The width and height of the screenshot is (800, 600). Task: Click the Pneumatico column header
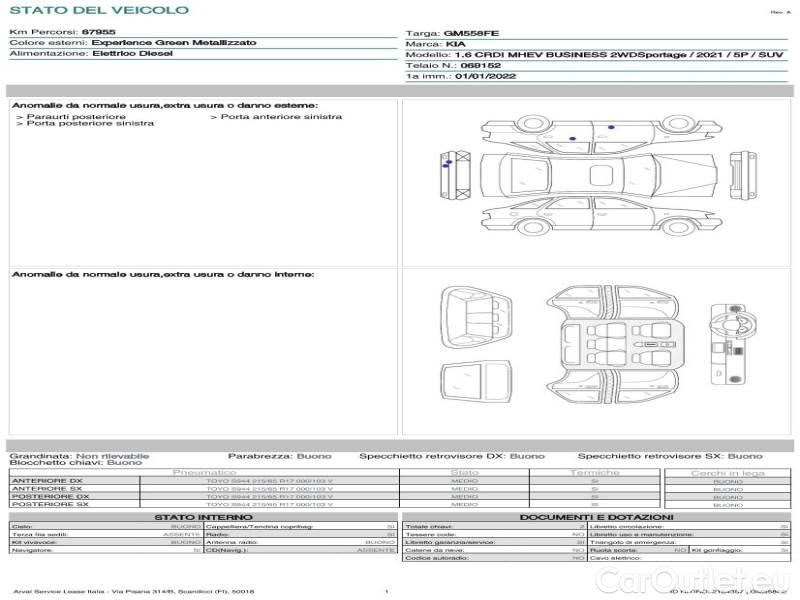click(x=205, y=472)
